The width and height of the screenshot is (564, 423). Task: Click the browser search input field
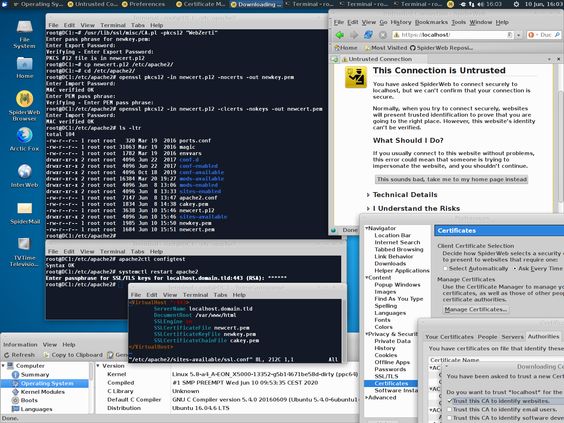[545, 35]
